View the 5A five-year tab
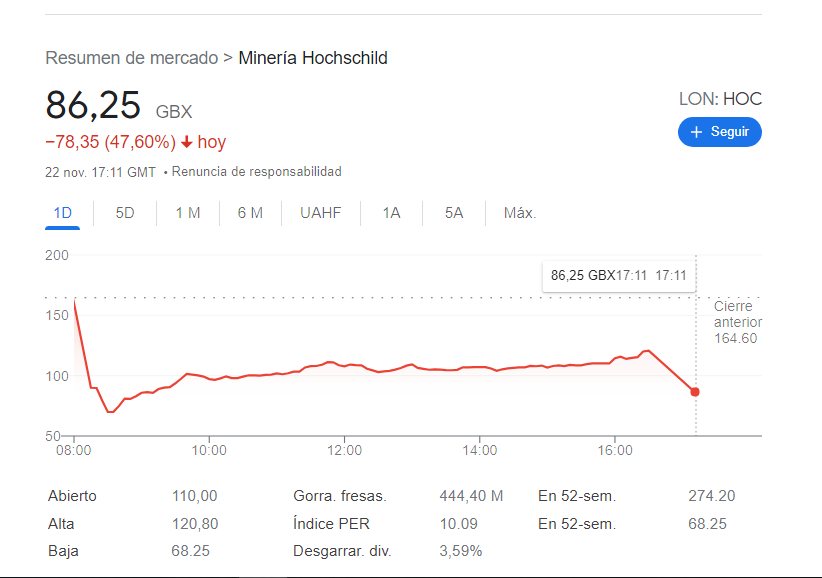The image size is (822, 578). (x=454, y=213)
